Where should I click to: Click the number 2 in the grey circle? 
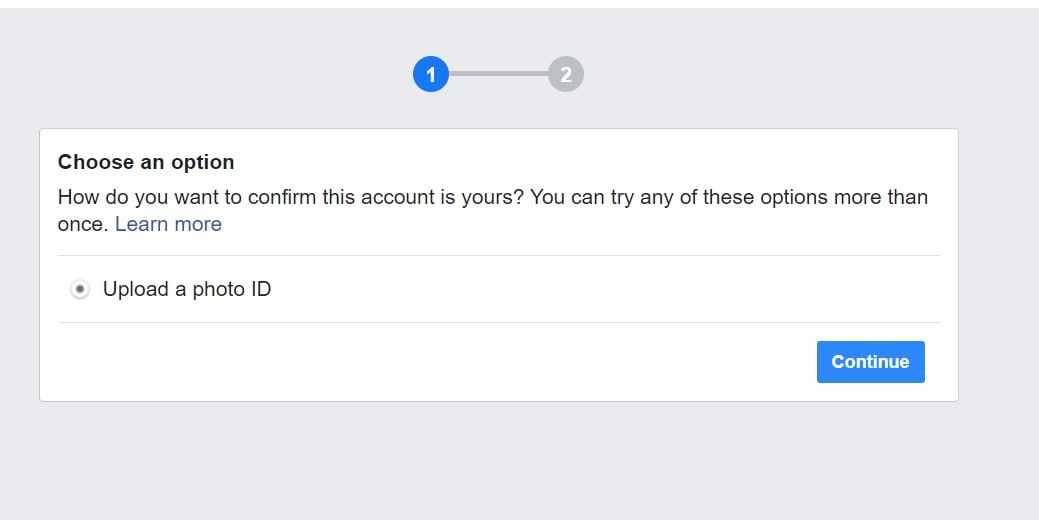click(x=566, y=75)
